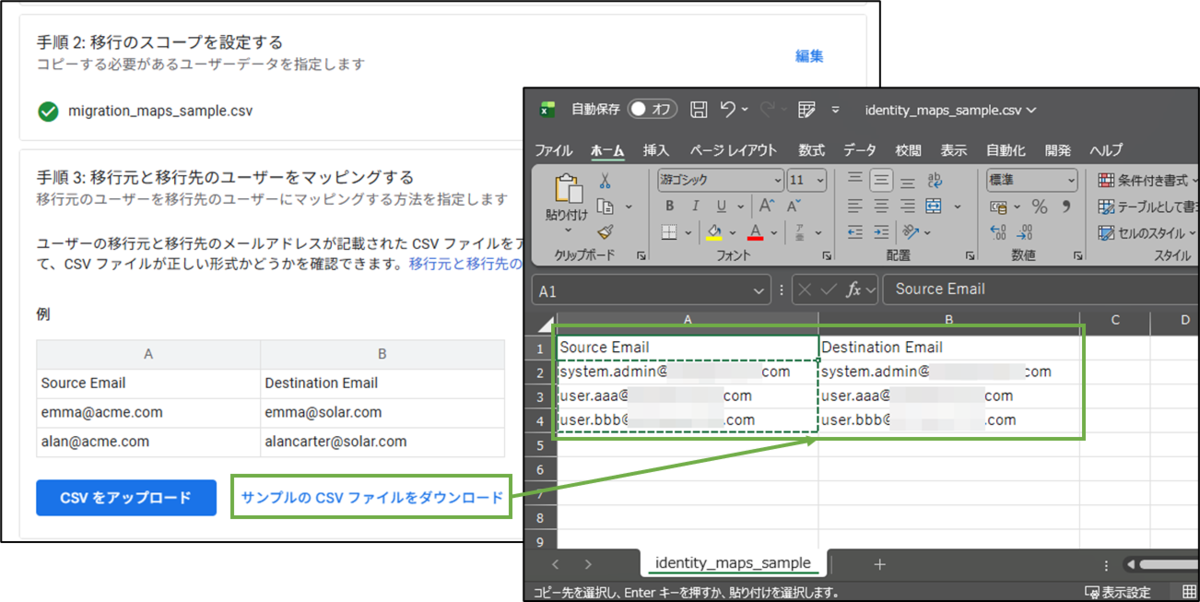Add a new sheet with plus button

pos(880,564)
